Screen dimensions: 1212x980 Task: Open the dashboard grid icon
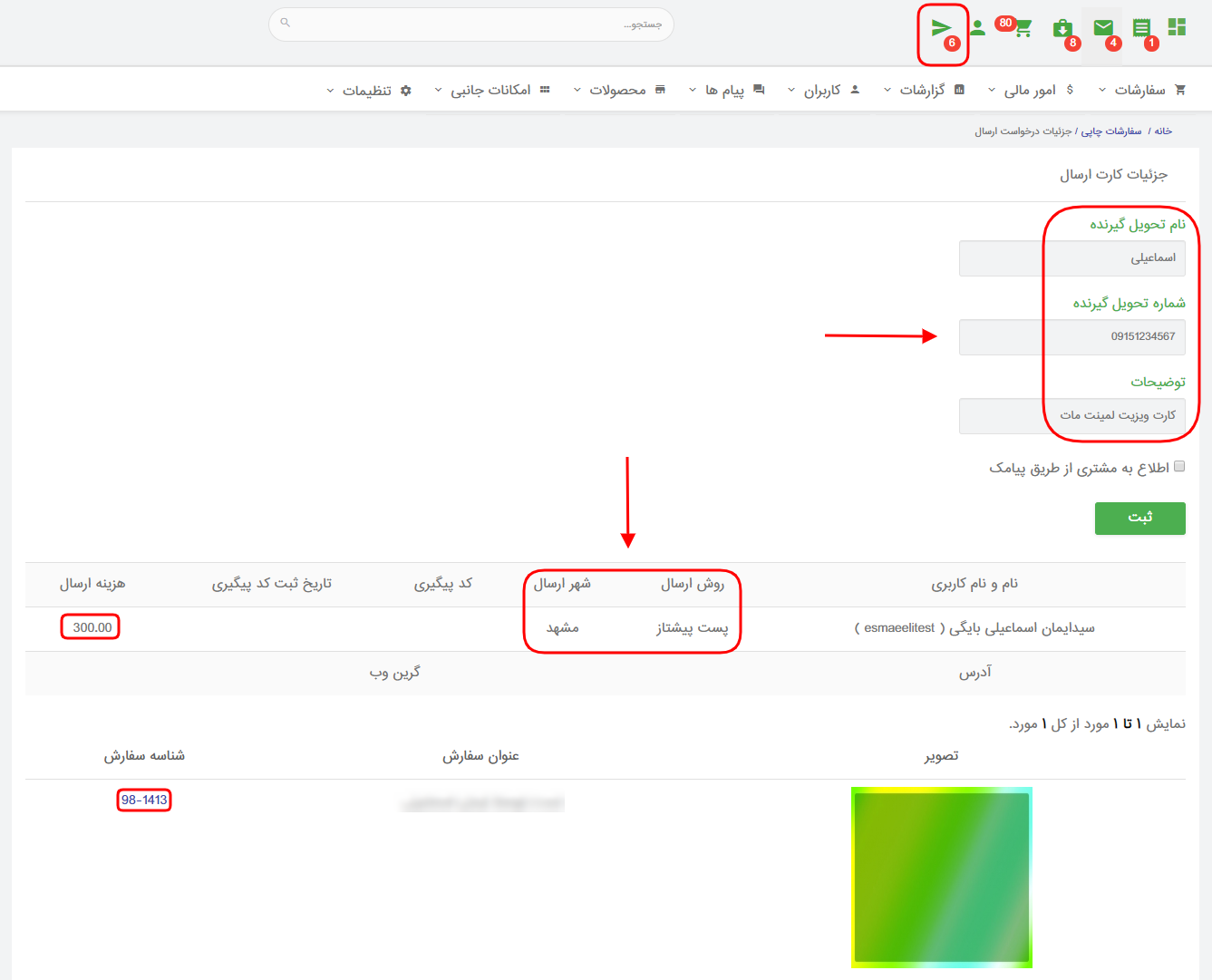pyautogui.click(x=1177, y=27)
